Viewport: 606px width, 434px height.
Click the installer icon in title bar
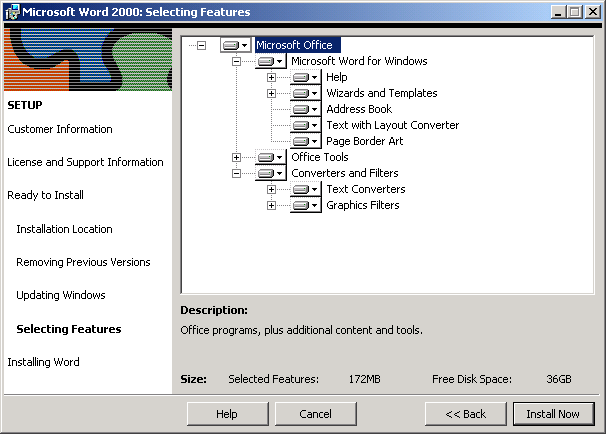click(12, 12)
